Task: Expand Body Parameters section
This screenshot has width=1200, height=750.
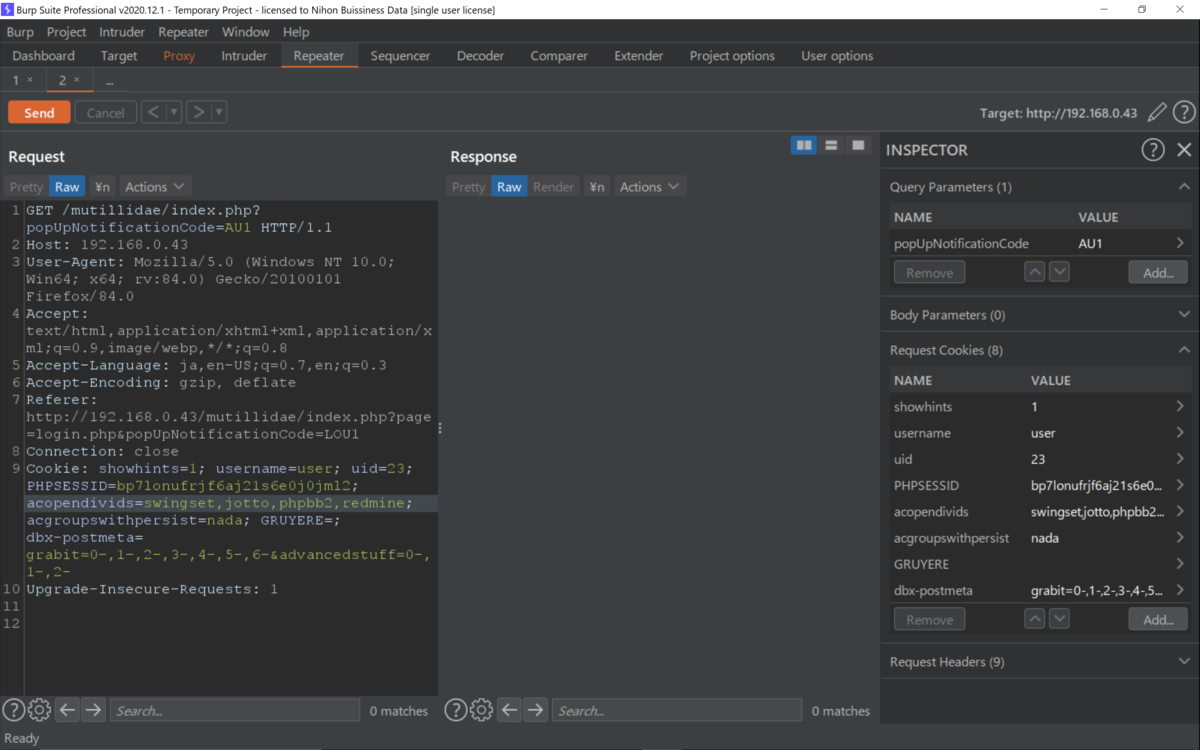Action: [x=1184, y=315]
